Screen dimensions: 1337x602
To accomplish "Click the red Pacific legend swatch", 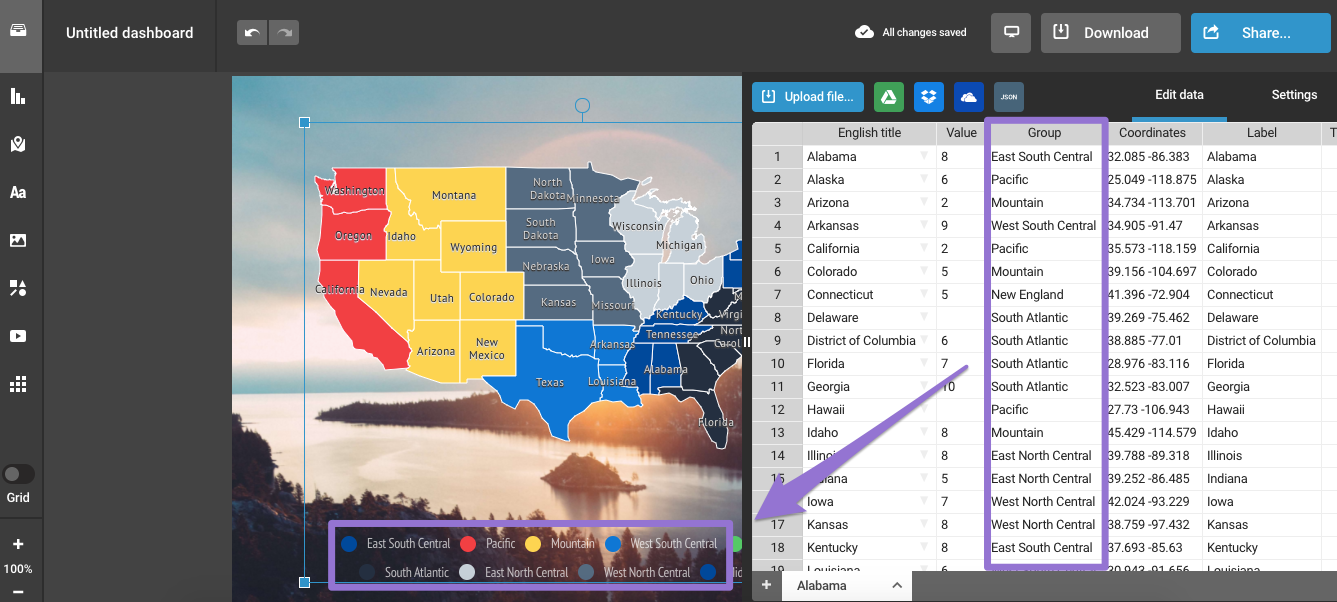I will [467, 544].
